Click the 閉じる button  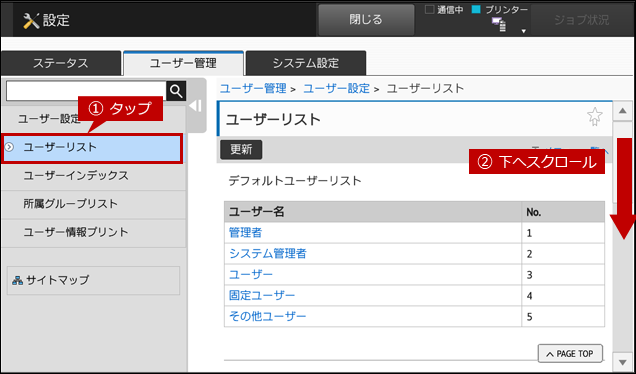(x=366, y=20)
